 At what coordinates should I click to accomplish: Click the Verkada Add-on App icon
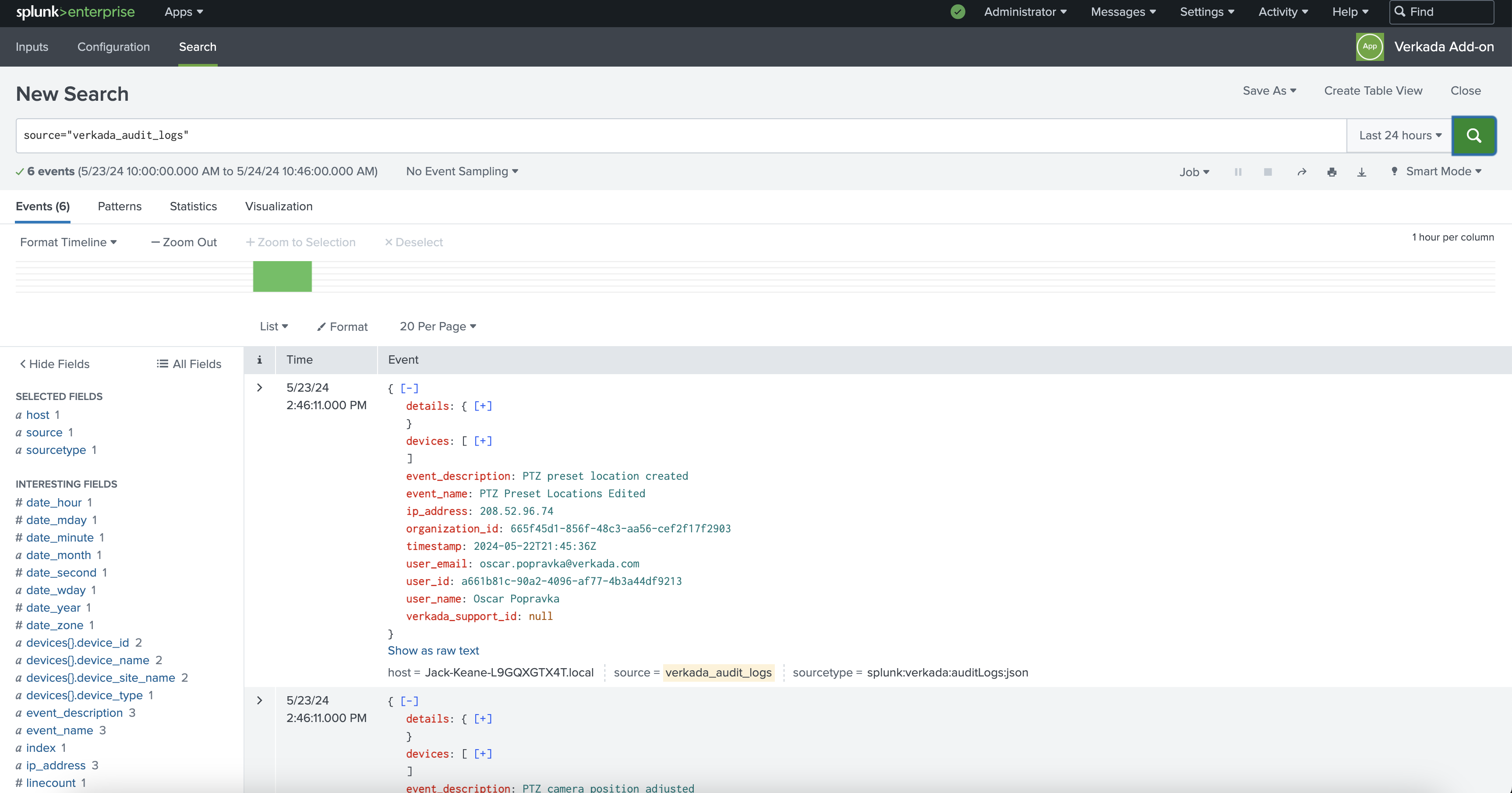pos(1370,47)
